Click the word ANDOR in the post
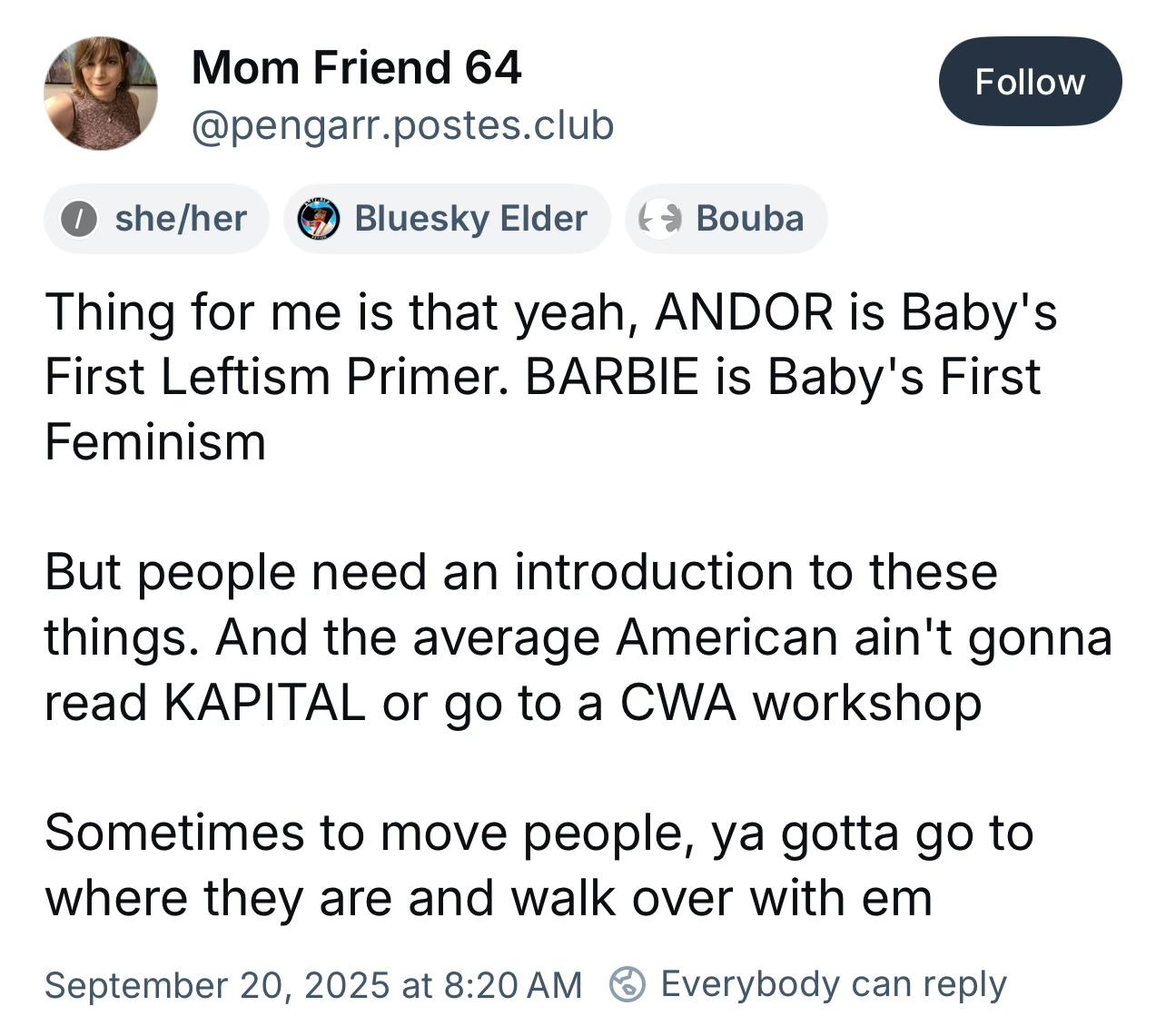The width and height of the screenshot is (1166, 1036). click(x=744, y=311)
